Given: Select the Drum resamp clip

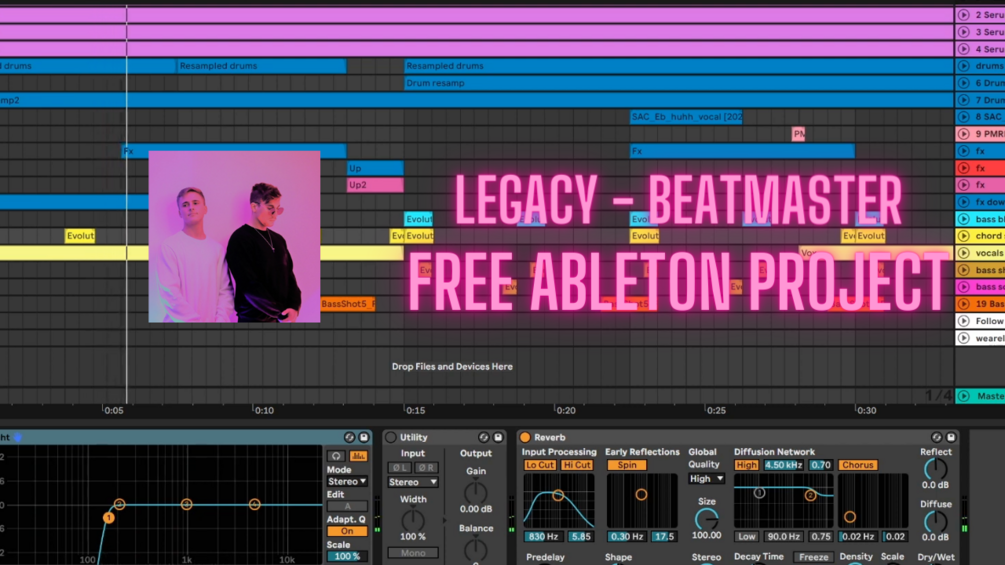Looking at the screenshot, I should click(x=679, y=83).
